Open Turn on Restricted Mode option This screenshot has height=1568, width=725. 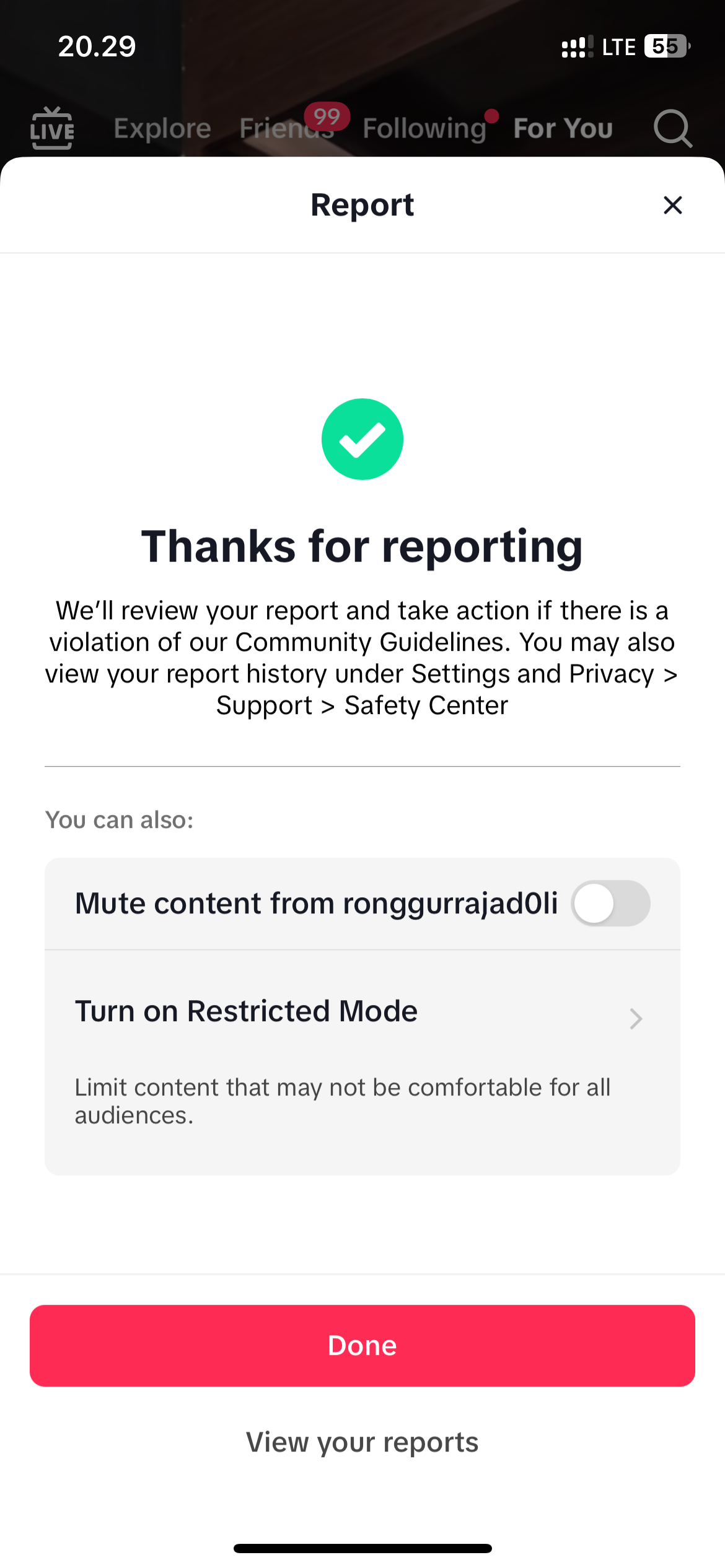click(x=362, y=1063)
